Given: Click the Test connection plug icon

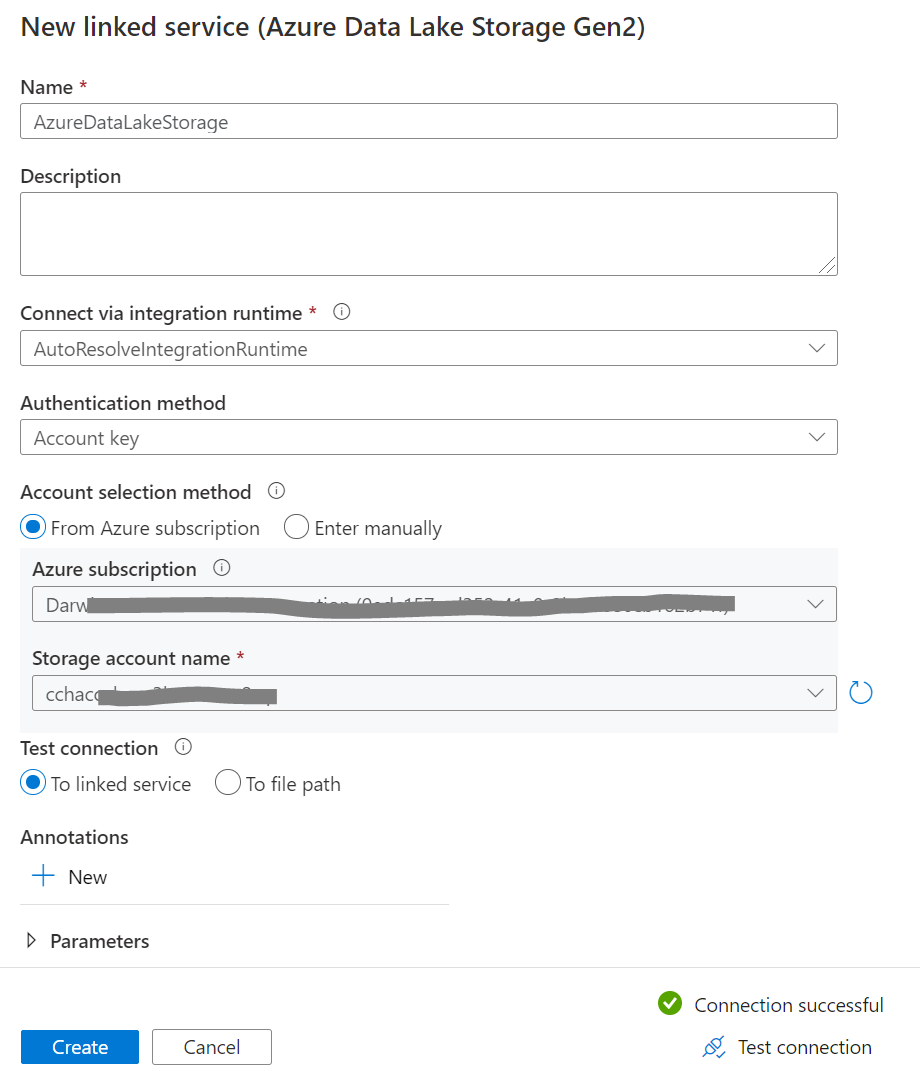Looking at the screenshot, I should point(713,1047).
